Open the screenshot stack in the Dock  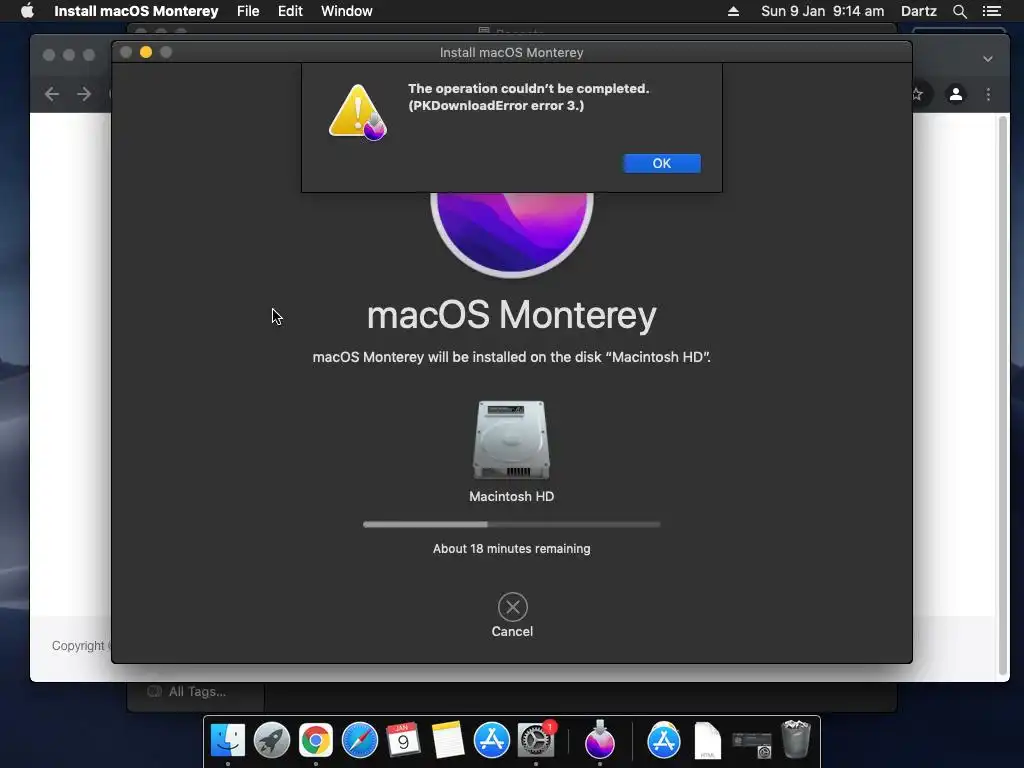pyautogui.click(x=752, y=744)
